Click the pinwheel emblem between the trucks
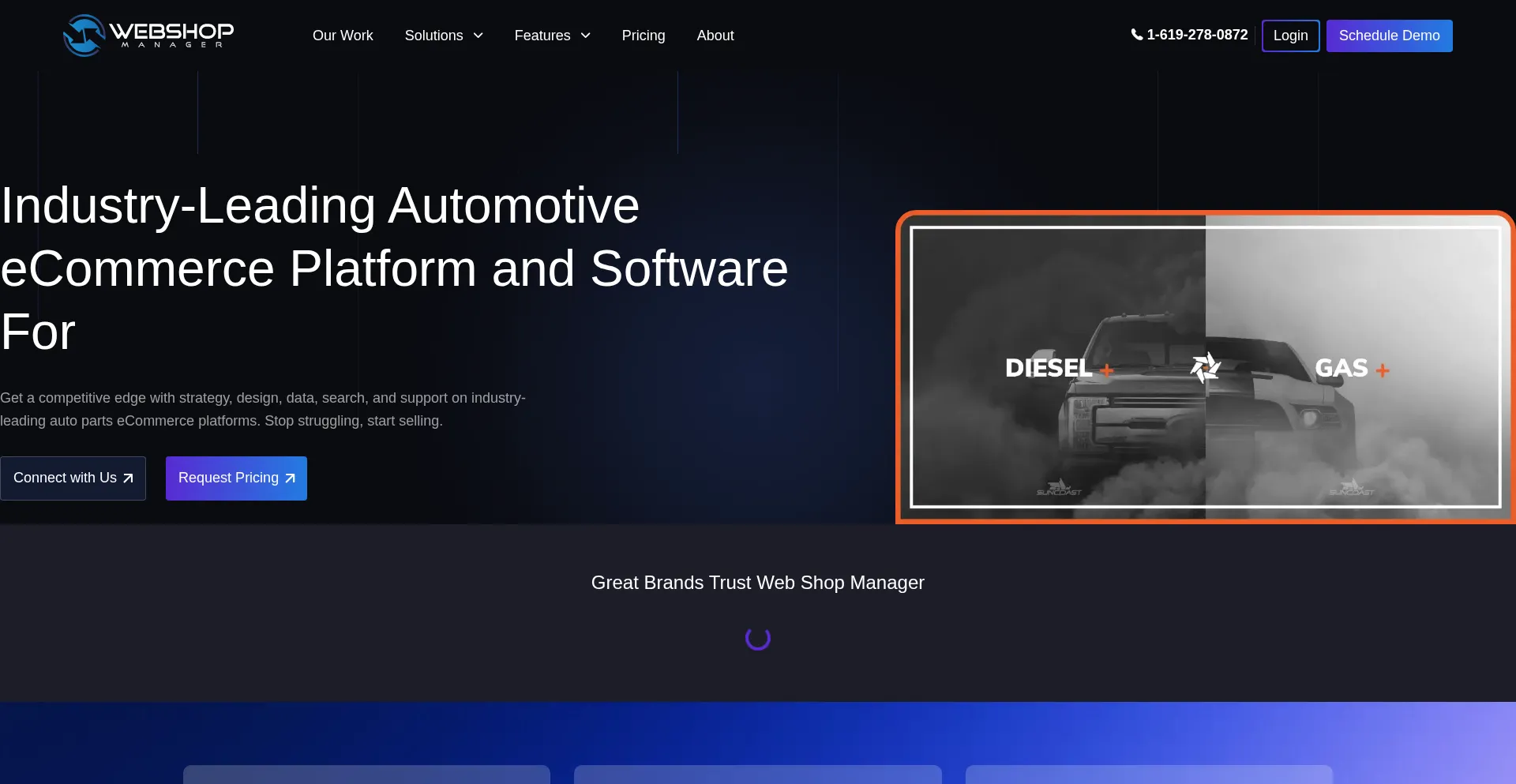The width and height of the screenshot is (1516, 784). (x=1205, y=367)
